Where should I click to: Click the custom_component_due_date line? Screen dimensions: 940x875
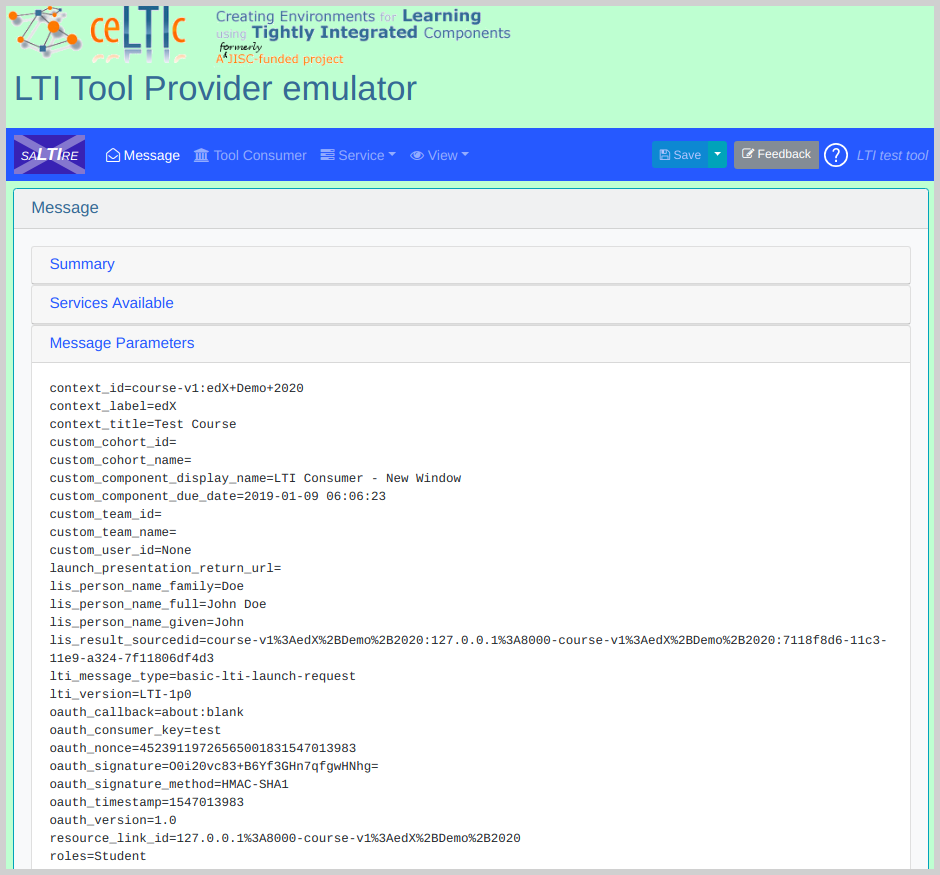218,496
